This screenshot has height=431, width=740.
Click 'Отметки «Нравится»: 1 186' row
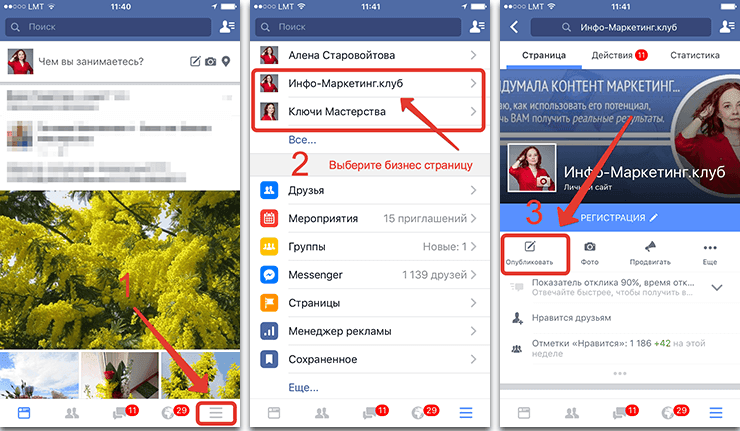(620, 348)
